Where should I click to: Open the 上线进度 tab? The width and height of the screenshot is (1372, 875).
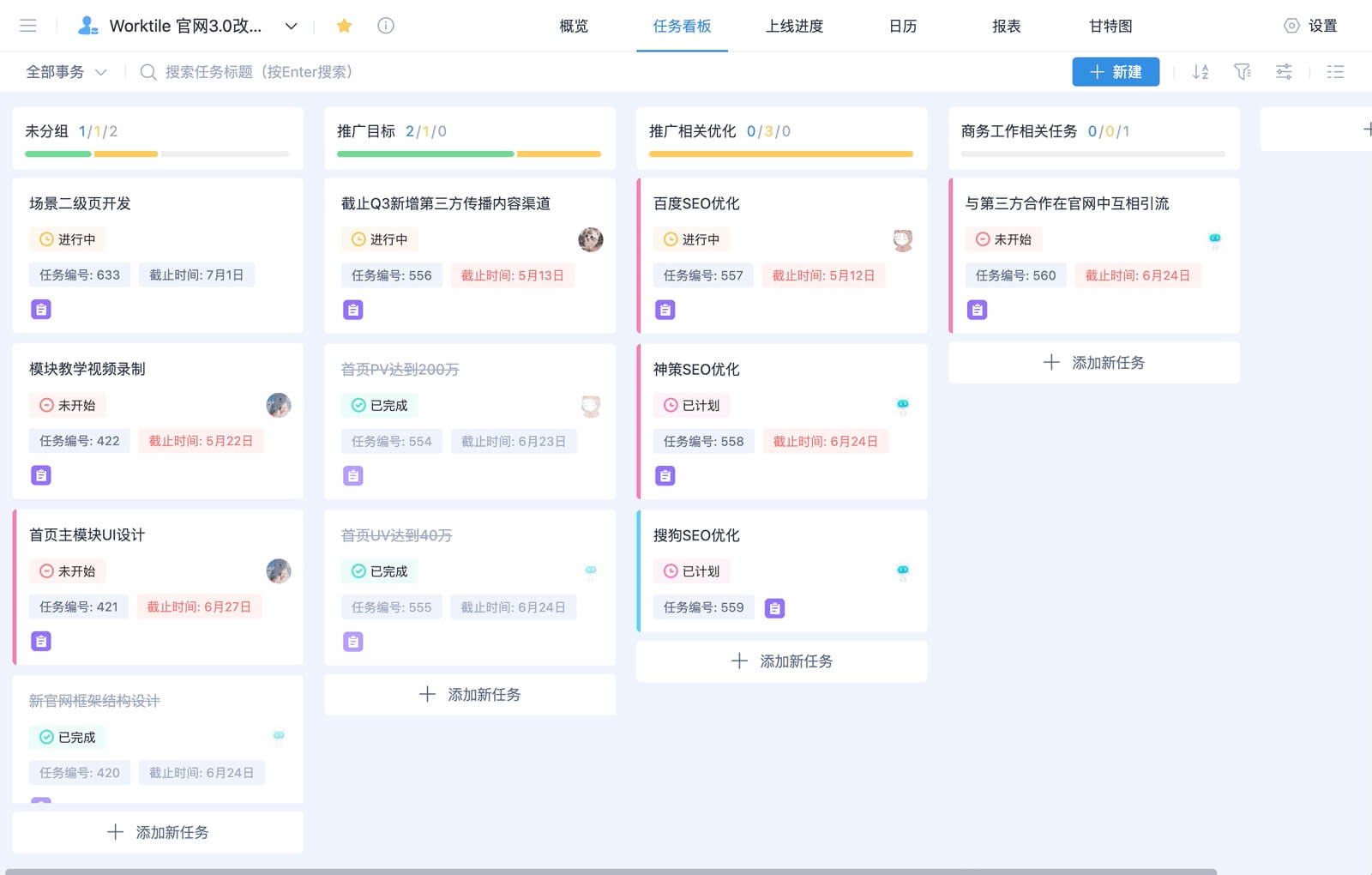point(794,26)
